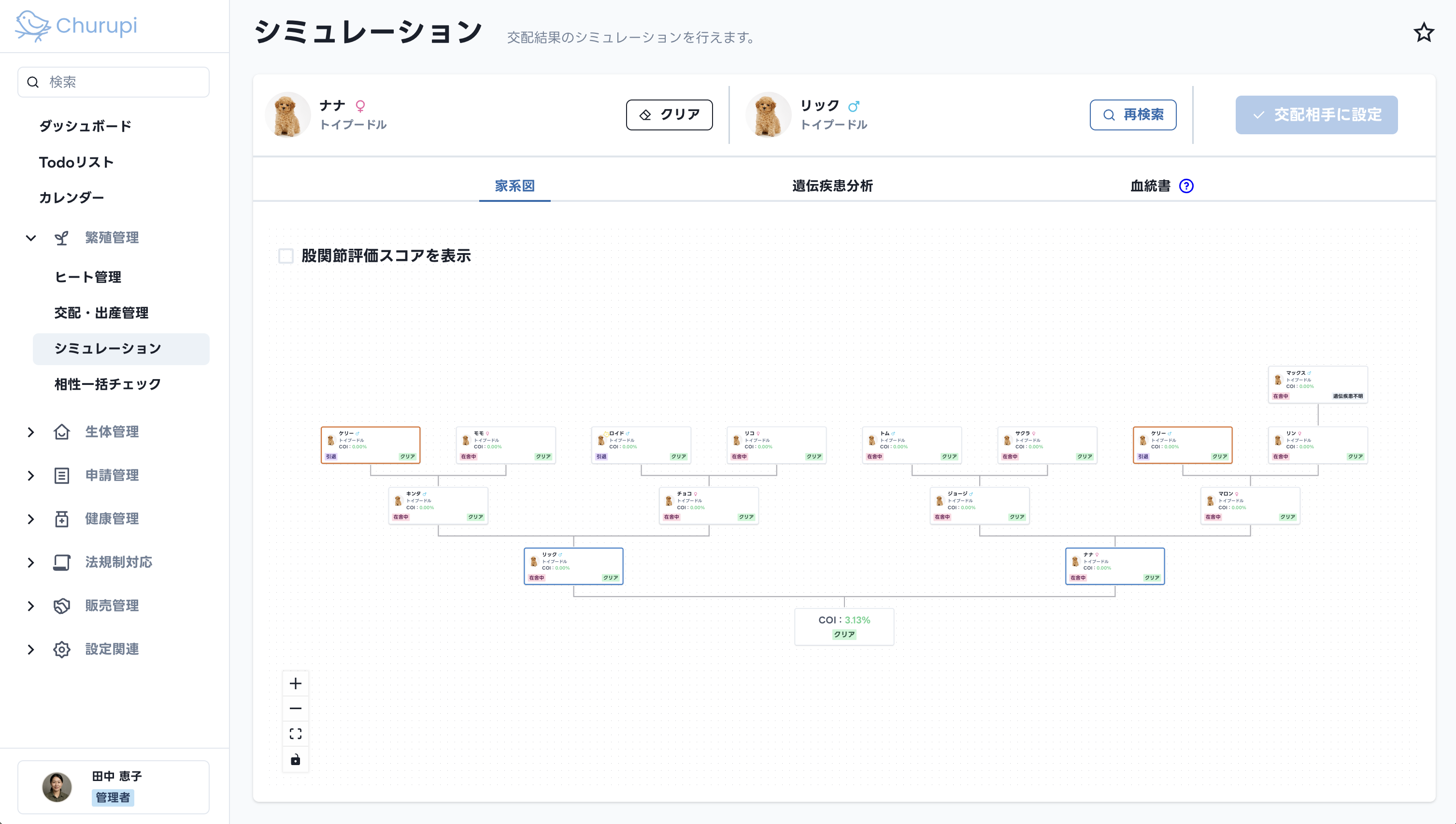Click the sprout icon beside 繁殖管理
The width and height of the screenshot is (1456, 824).
(62, 238)
